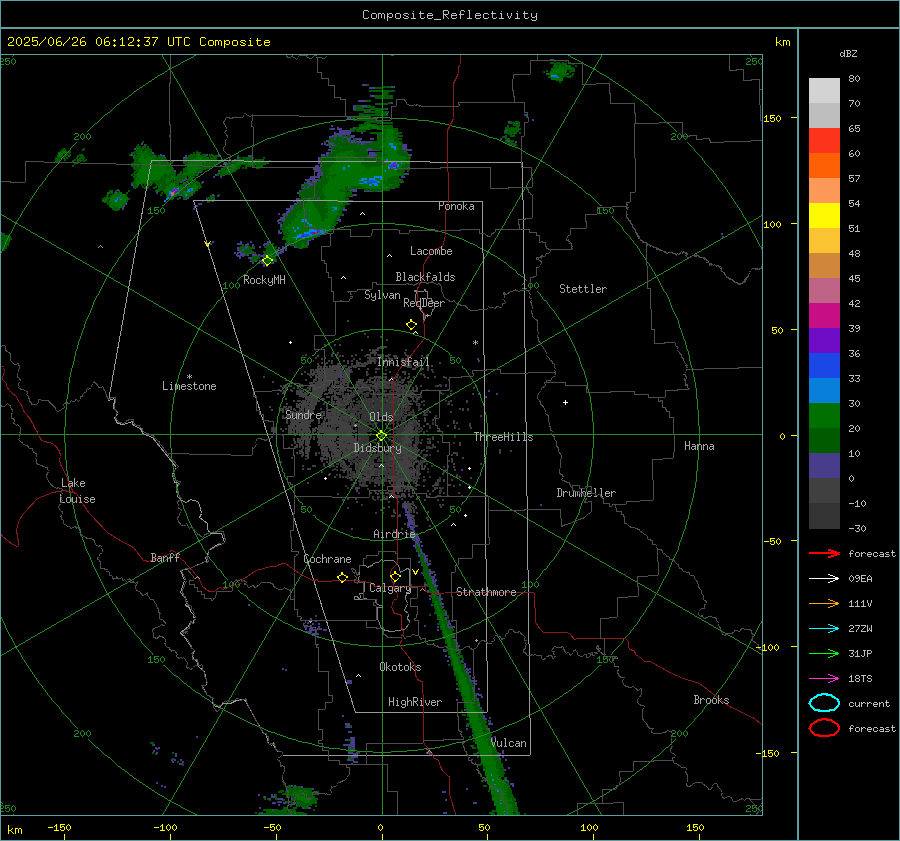Click the 09EA legend label

coord(860,579)
